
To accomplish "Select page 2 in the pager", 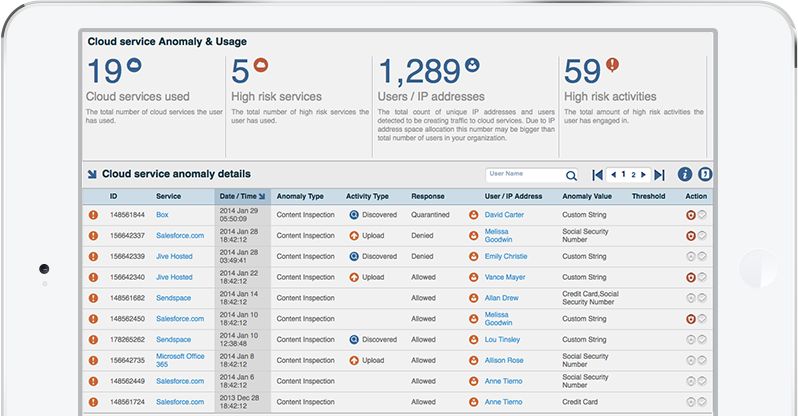I will 634,175.
